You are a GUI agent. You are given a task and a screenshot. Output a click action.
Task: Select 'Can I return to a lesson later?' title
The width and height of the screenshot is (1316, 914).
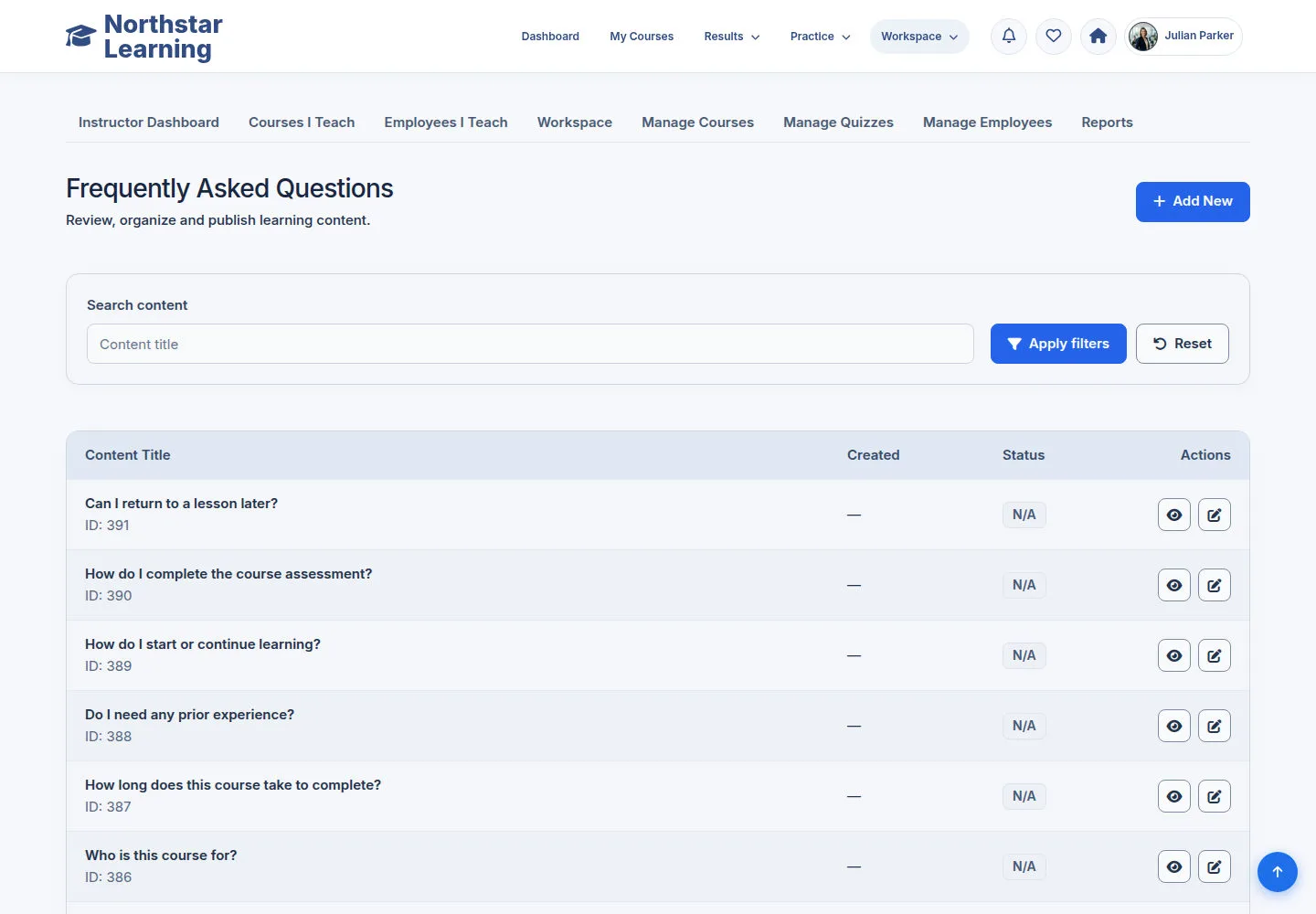tap(181, 504)
